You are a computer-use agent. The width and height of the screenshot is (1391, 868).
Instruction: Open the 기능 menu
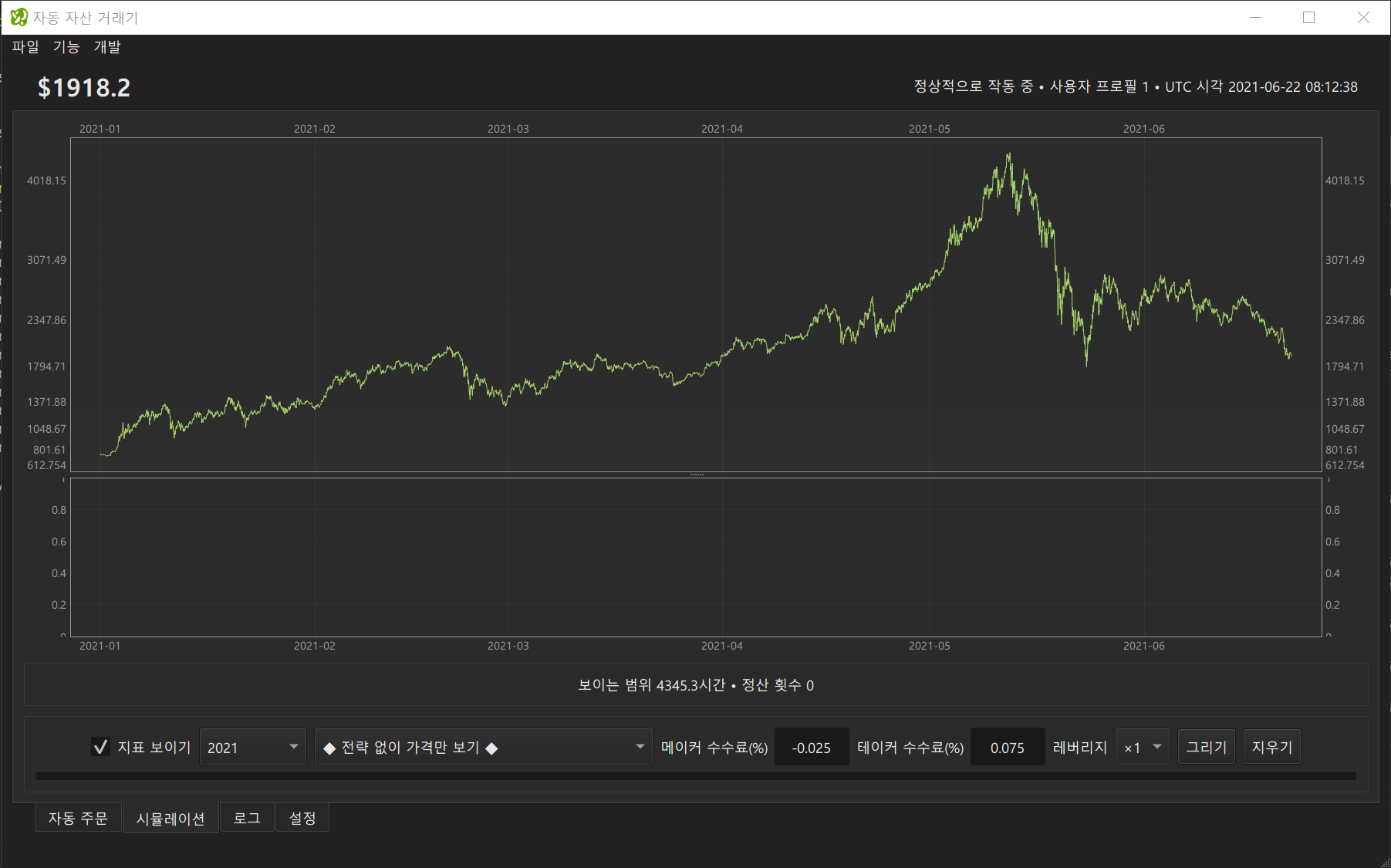point(66,47)
